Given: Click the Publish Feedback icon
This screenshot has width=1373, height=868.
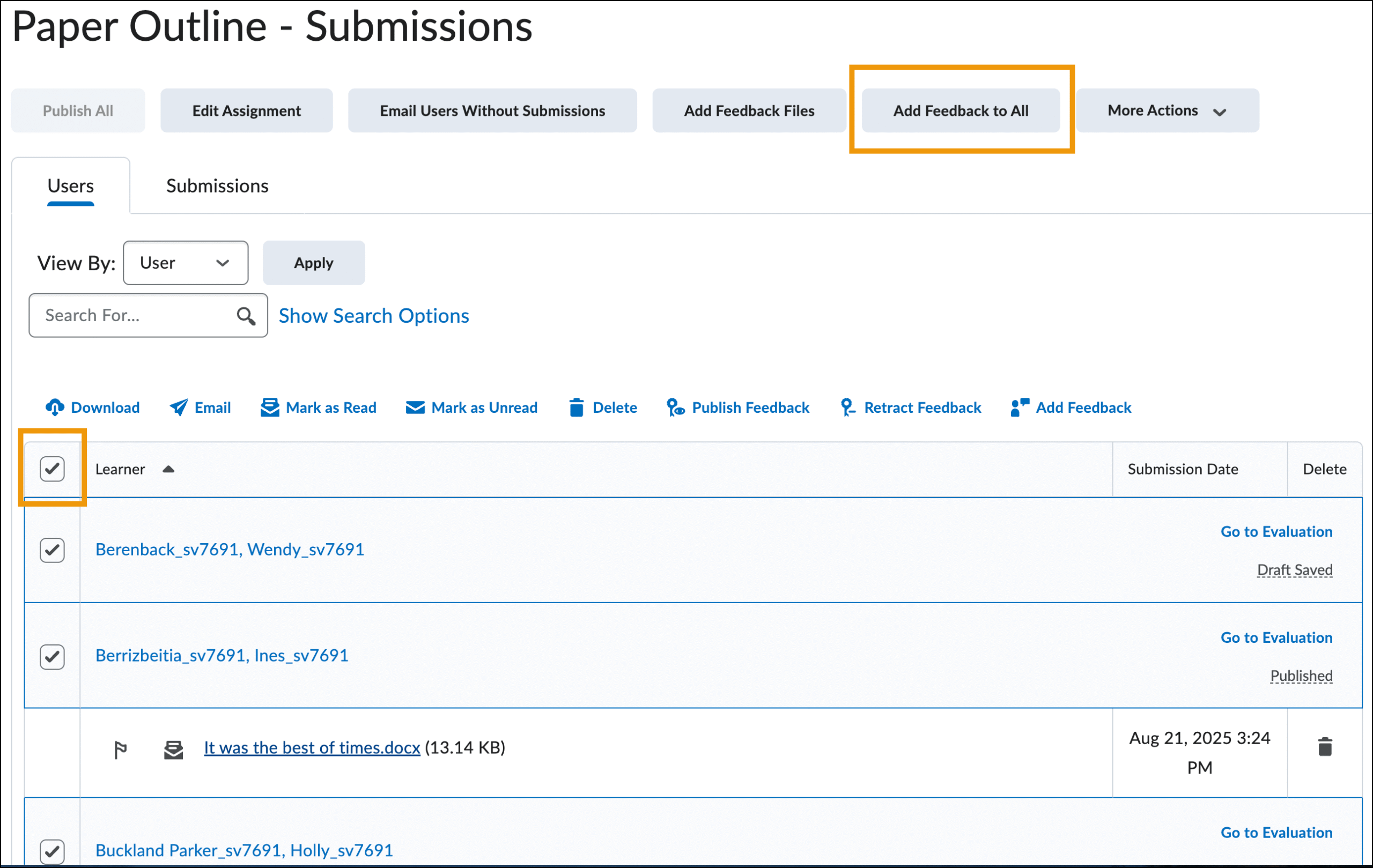Looking at the screenshot, I should (x=675, y=407).
